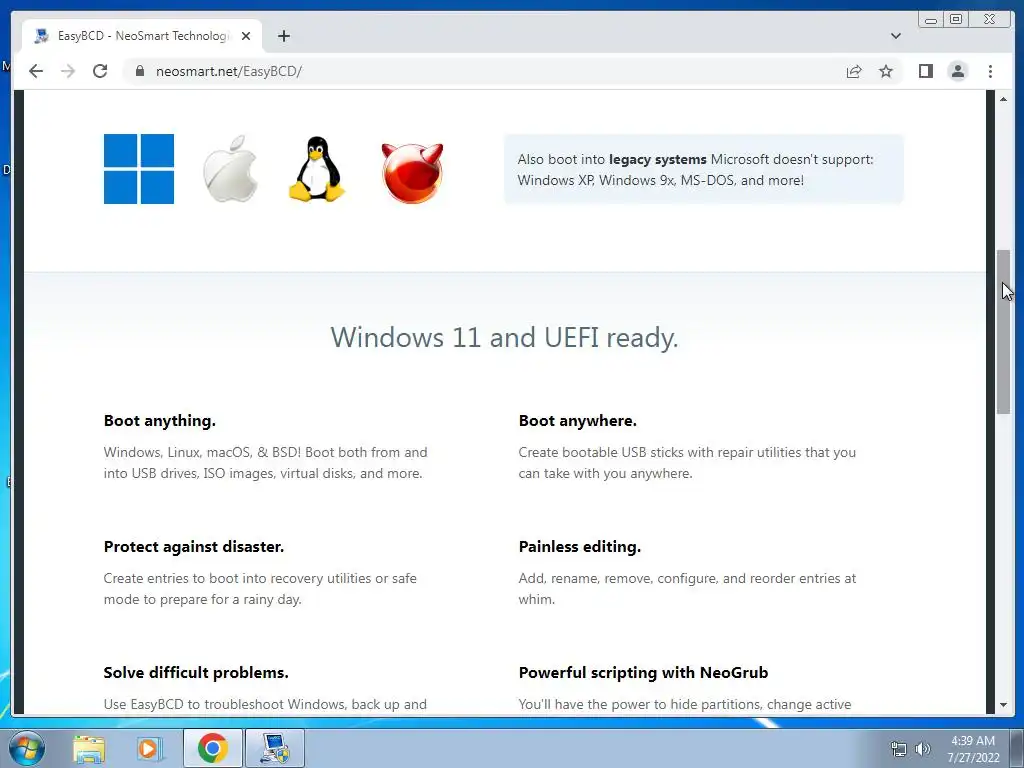This screenshot has width=1024, height=768.
Task: Open the Chrome profile avatar icon
Action: point(957,71)
